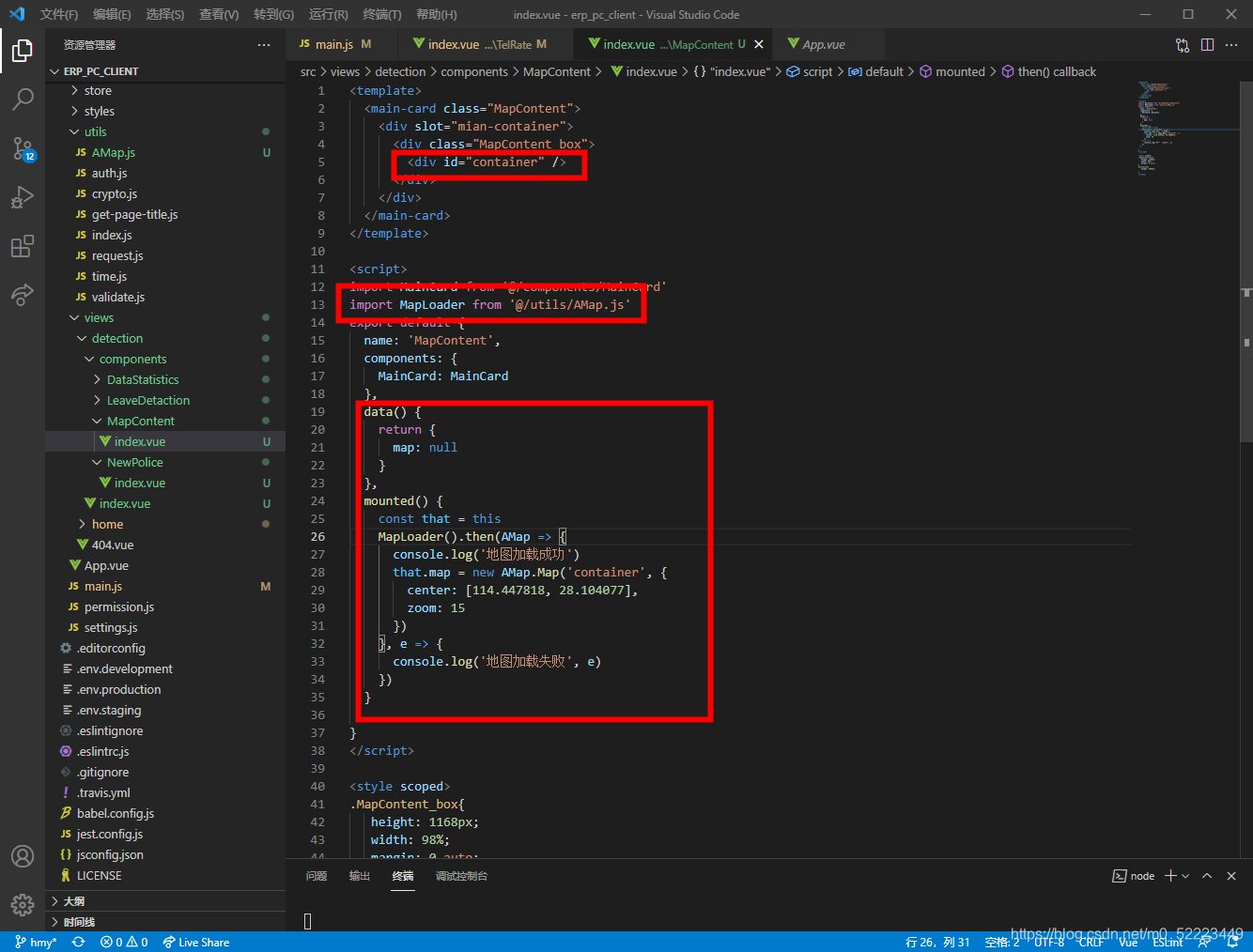Close the terminal panel

1231,876
